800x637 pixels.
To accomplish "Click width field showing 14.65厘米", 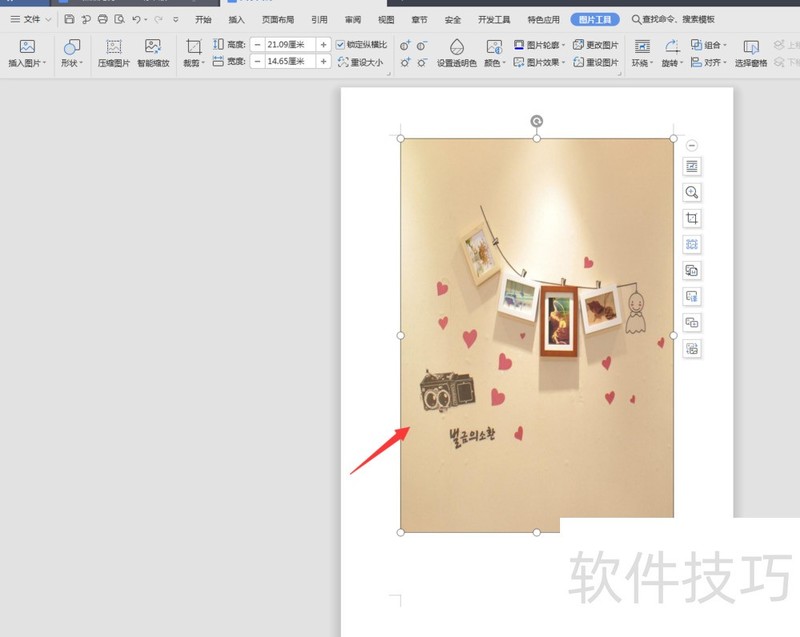I will click(290, 62).
